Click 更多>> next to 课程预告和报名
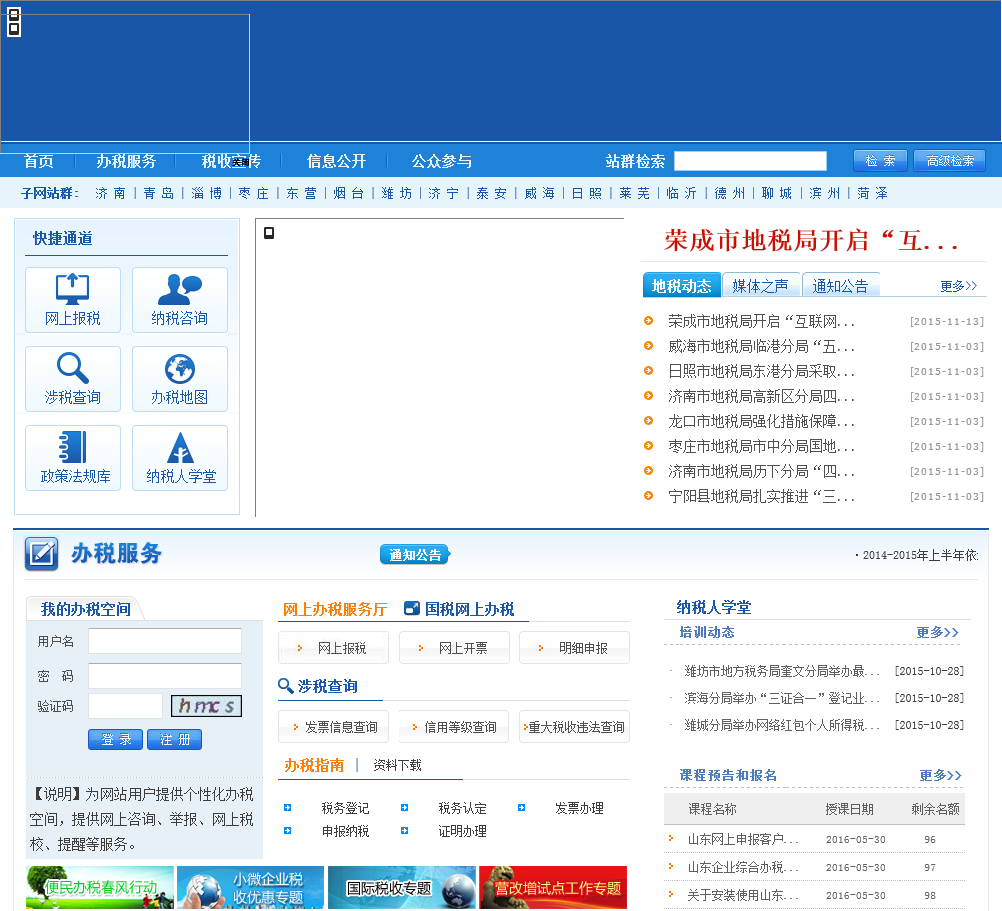The width and height of the screenshot is (1002, 911). click(x=940, y=775)
